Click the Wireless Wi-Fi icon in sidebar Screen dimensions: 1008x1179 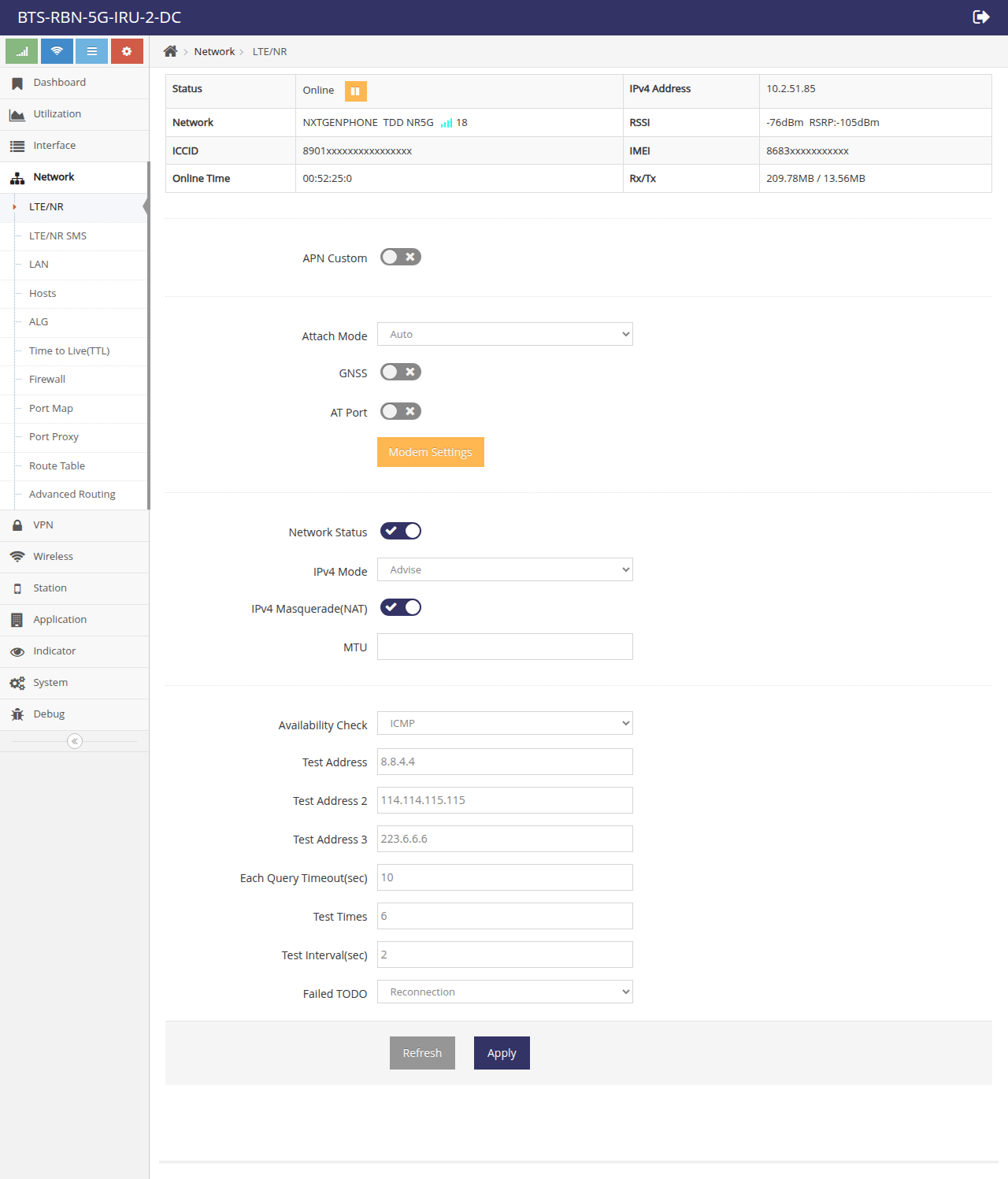pyautogui.click(x=17, y=557)
